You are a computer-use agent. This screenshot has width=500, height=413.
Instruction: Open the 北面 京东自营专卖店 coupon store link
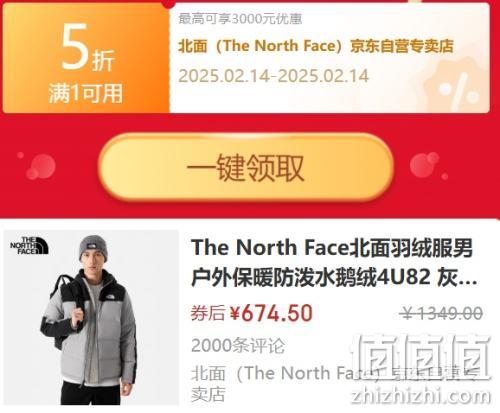pos(316,46)
